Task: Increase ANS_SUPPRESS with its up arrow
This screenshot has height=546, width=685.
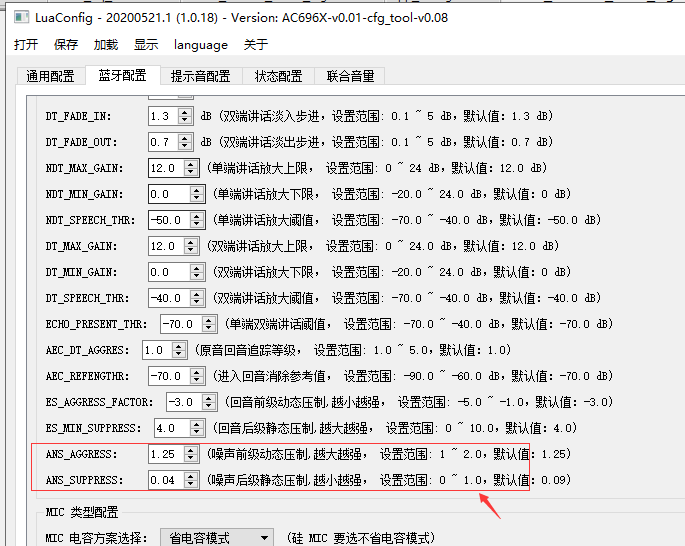Action: [191, 476]
